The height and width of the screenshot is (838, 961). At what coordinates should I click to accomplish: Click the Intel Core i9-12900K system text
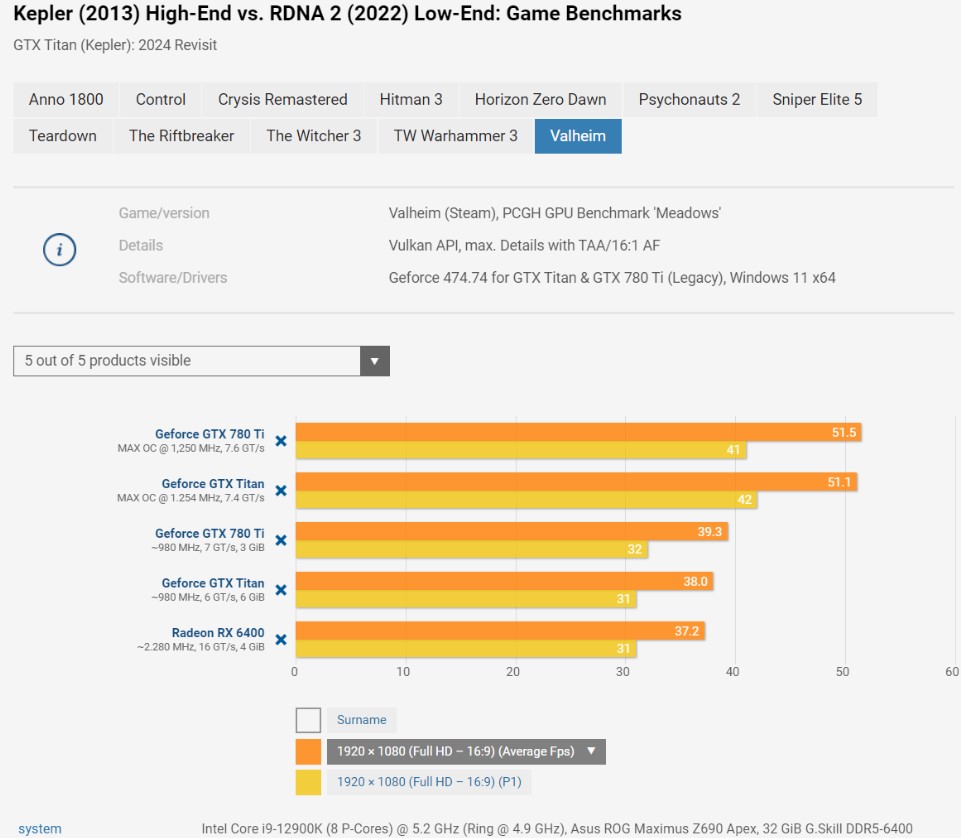click(x=556, y=829)
